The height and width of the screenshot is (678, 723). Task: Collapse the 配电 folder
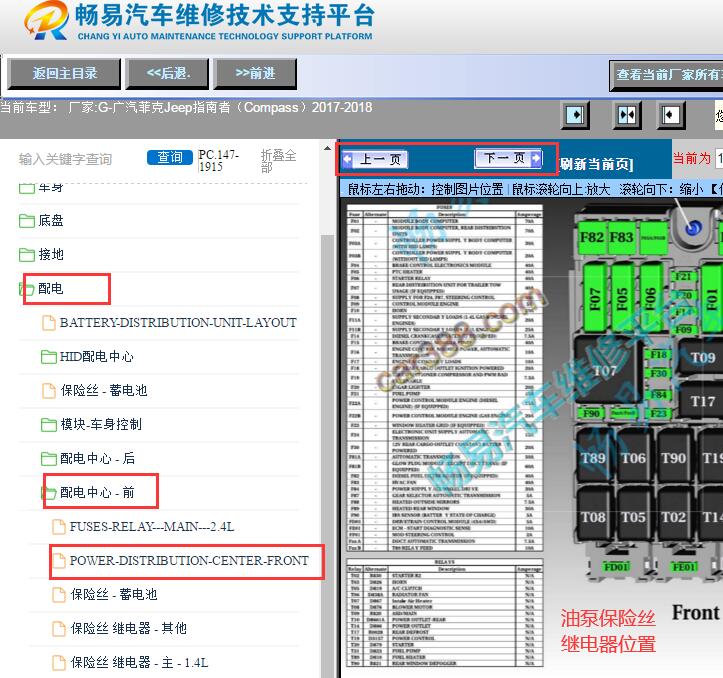(x=50, y=289)
